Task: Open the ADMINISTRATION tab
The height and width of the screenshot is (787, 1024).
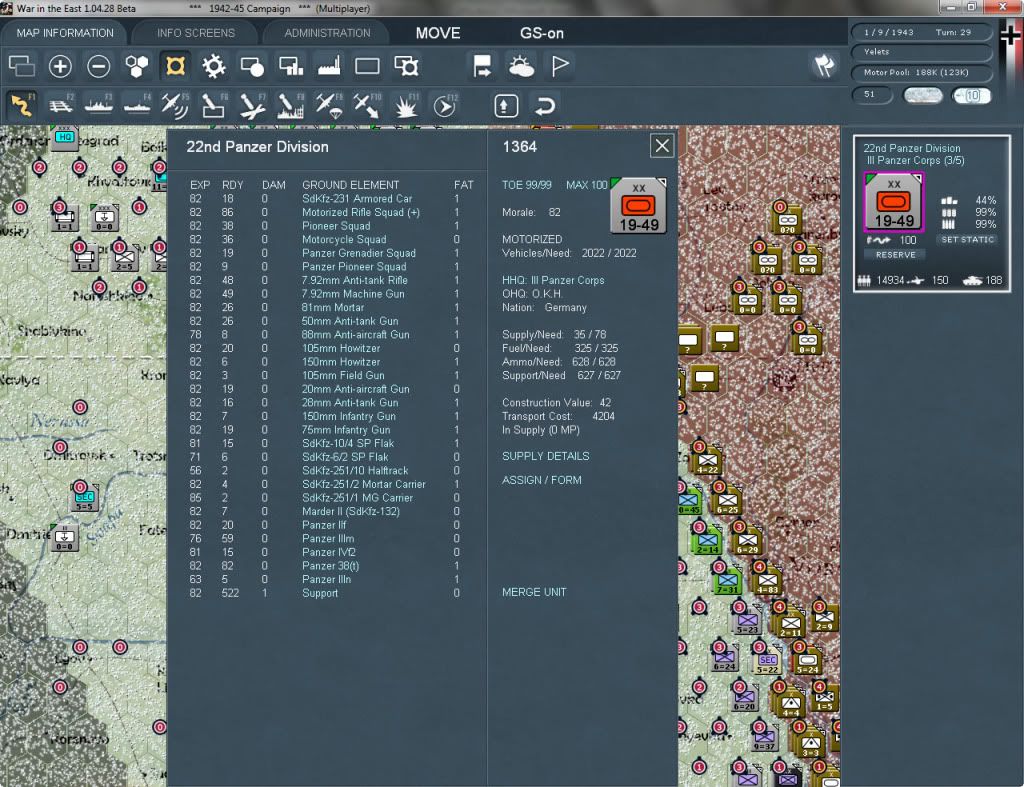Action: [327, 33]
